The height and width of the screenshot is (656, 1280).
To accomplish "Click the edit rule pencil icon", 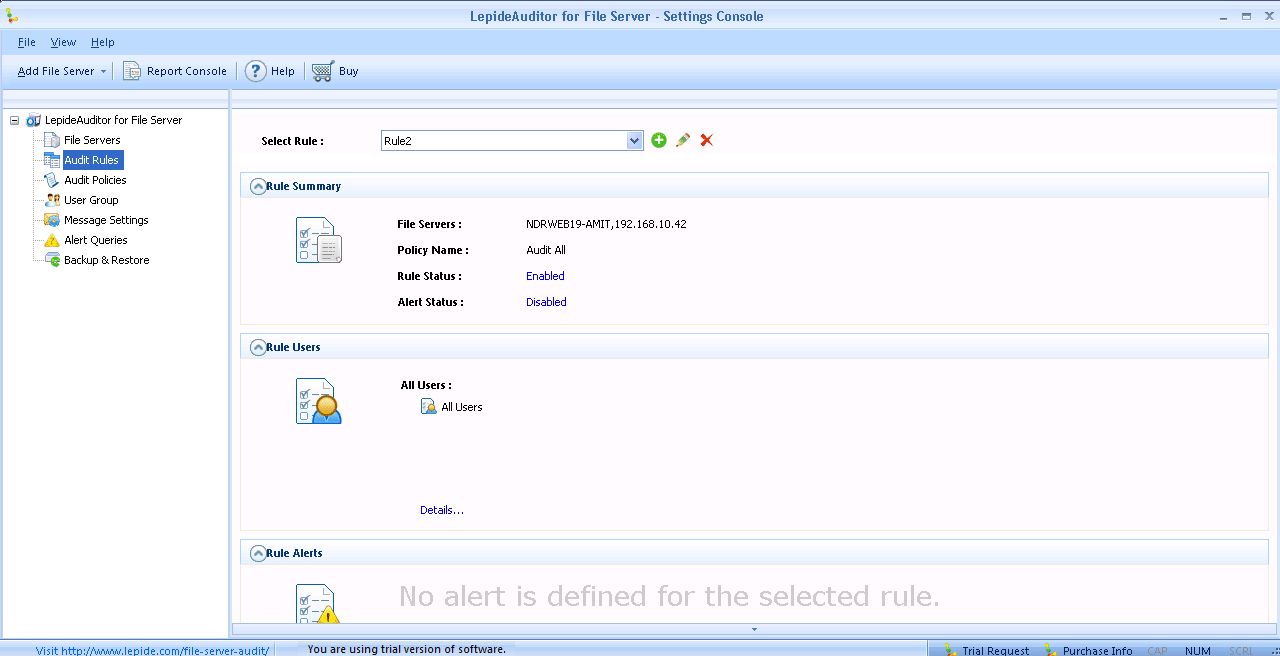I will pyautogui.click(x=683, y=140).
